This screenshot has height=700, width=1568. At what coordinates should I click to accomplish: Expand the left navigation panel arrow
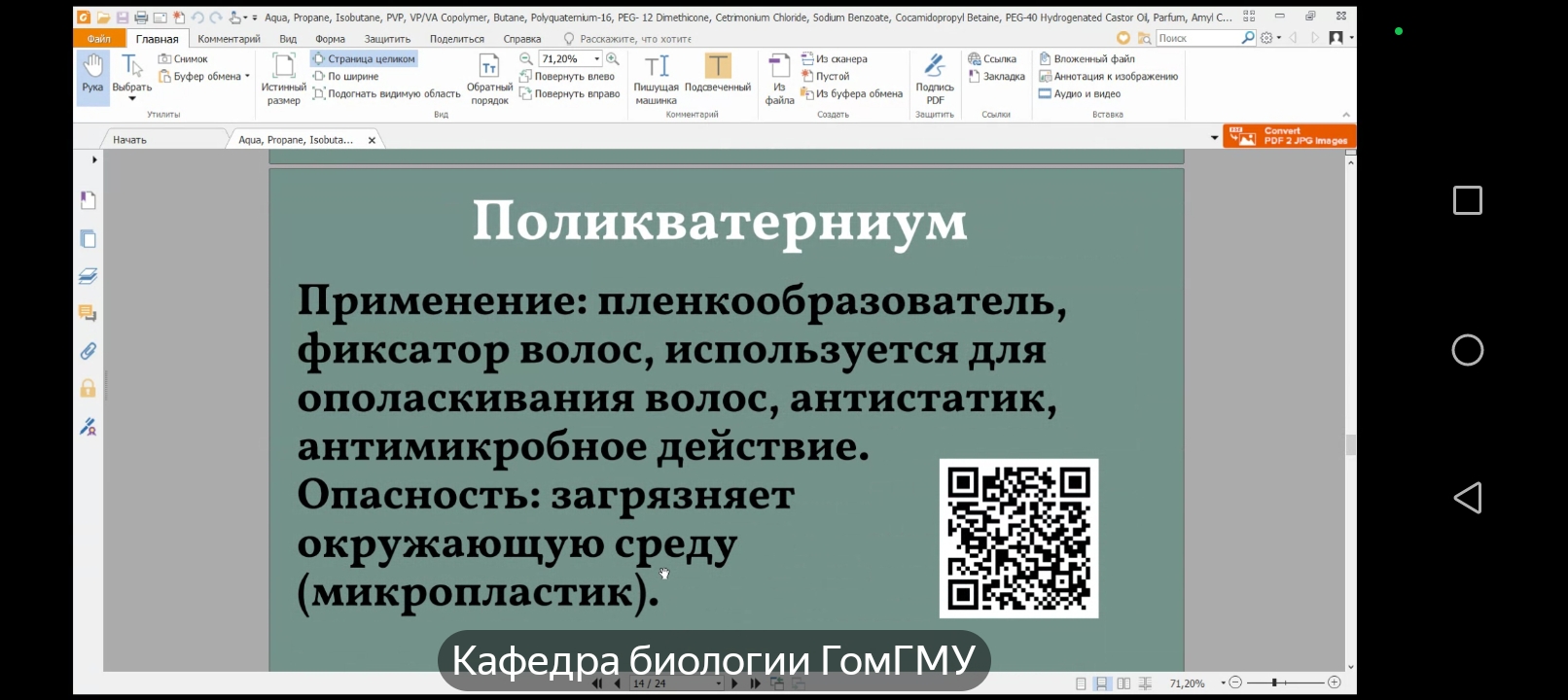tap(94, 159)
